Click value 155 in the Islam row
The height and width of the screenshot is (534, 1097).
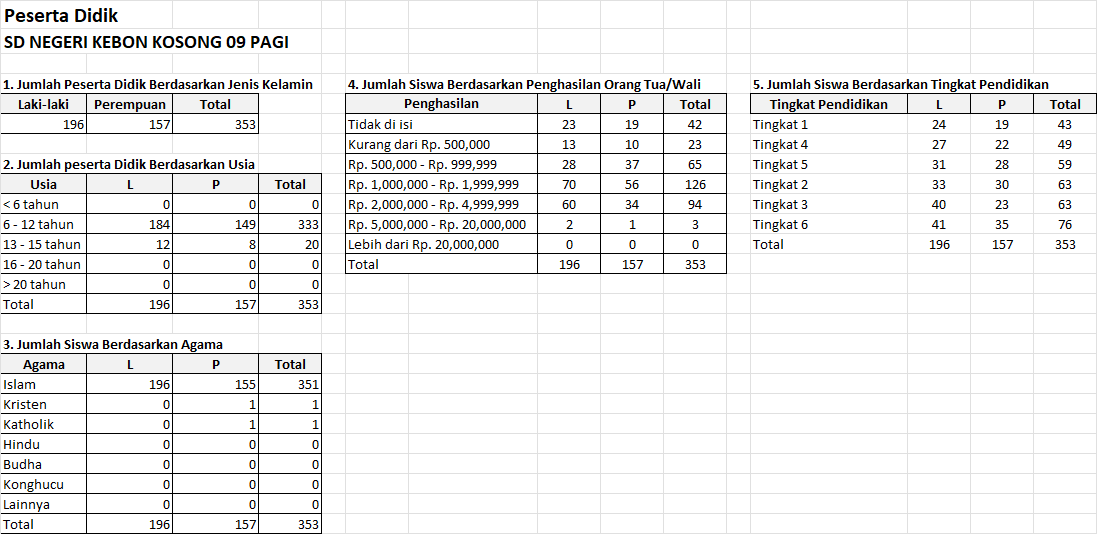pos(215,384)
